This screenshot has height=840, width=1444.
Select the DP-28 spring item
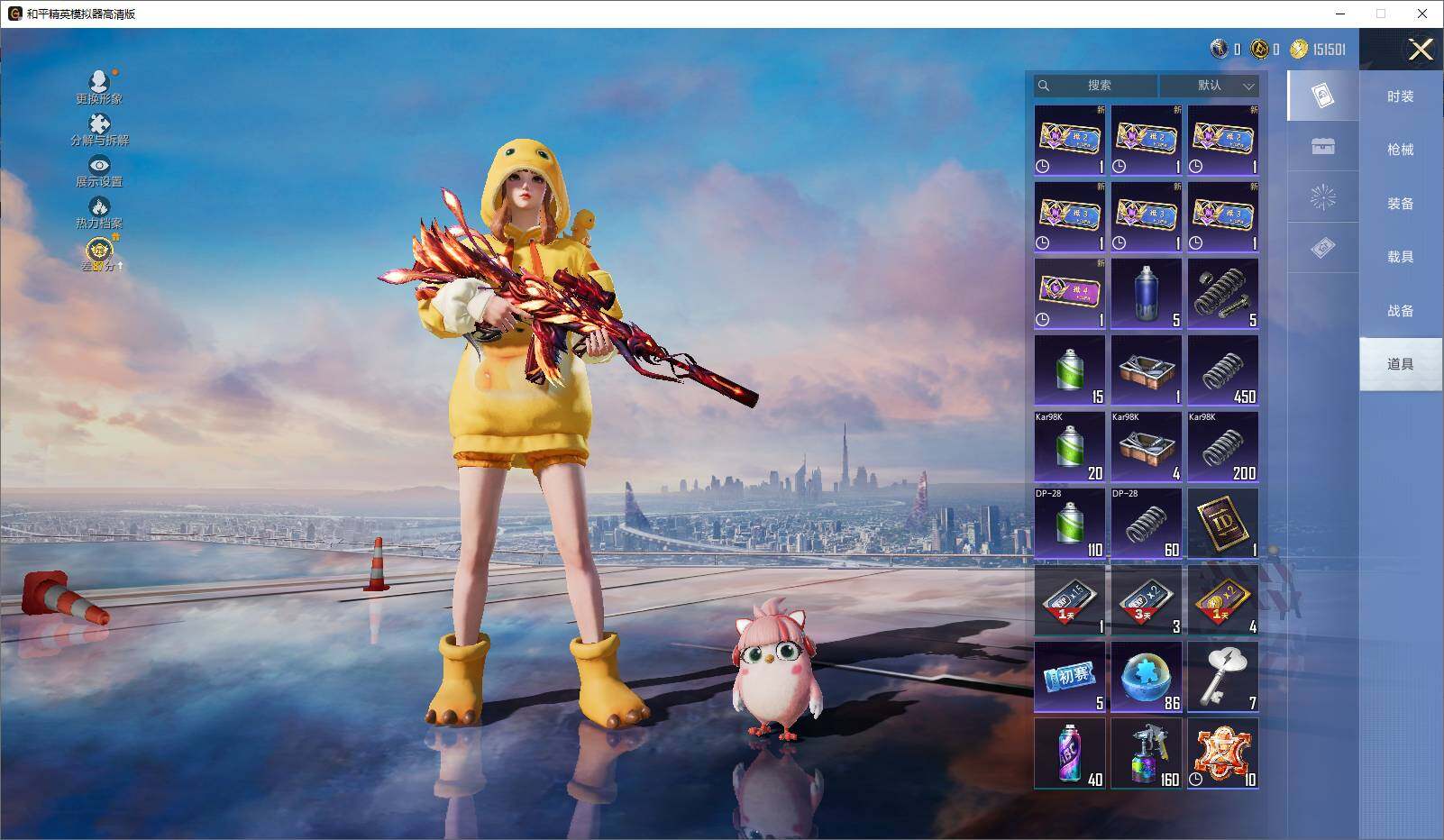point(1147,524)
